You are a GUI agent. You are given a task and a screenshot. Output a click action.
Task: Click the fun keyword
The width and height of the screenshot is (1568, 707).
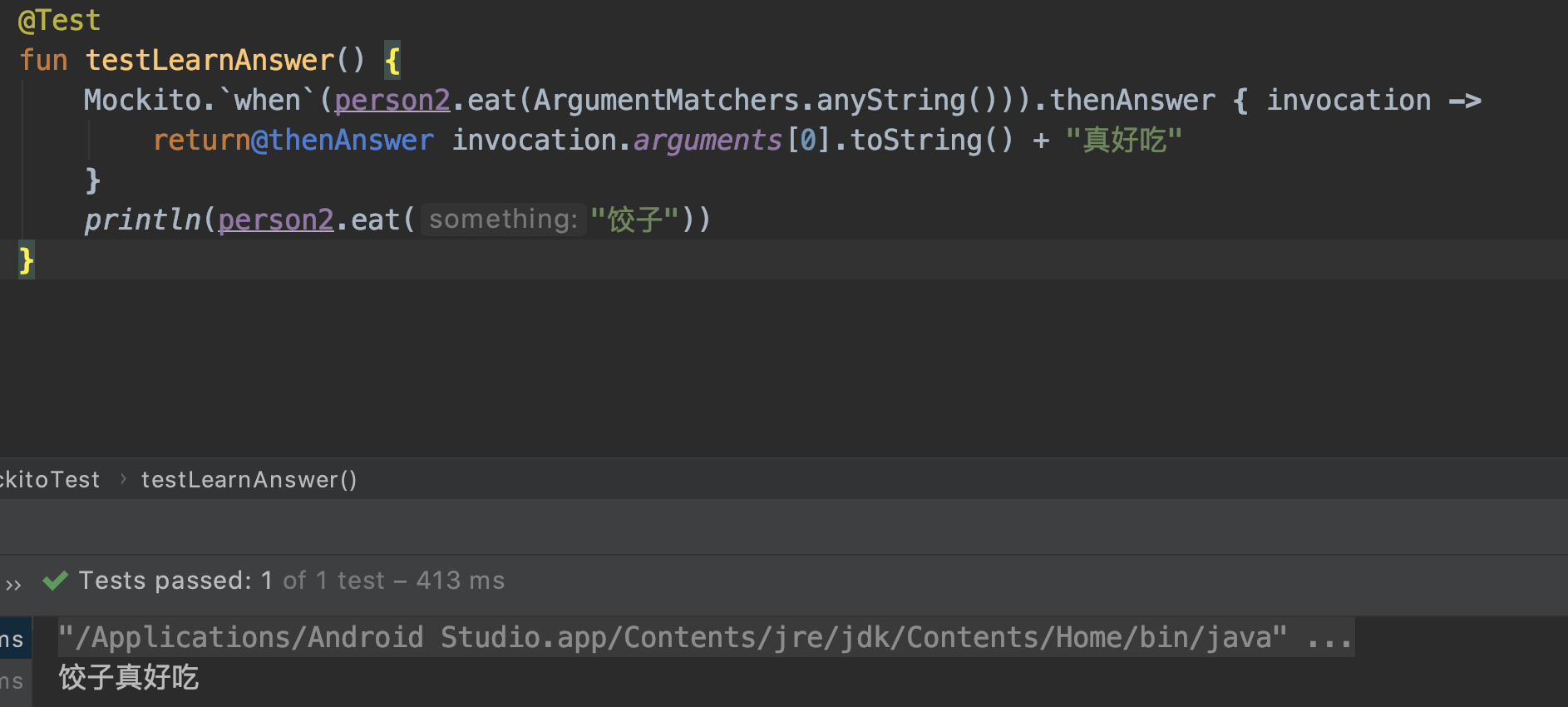click(x=43, y=60)
